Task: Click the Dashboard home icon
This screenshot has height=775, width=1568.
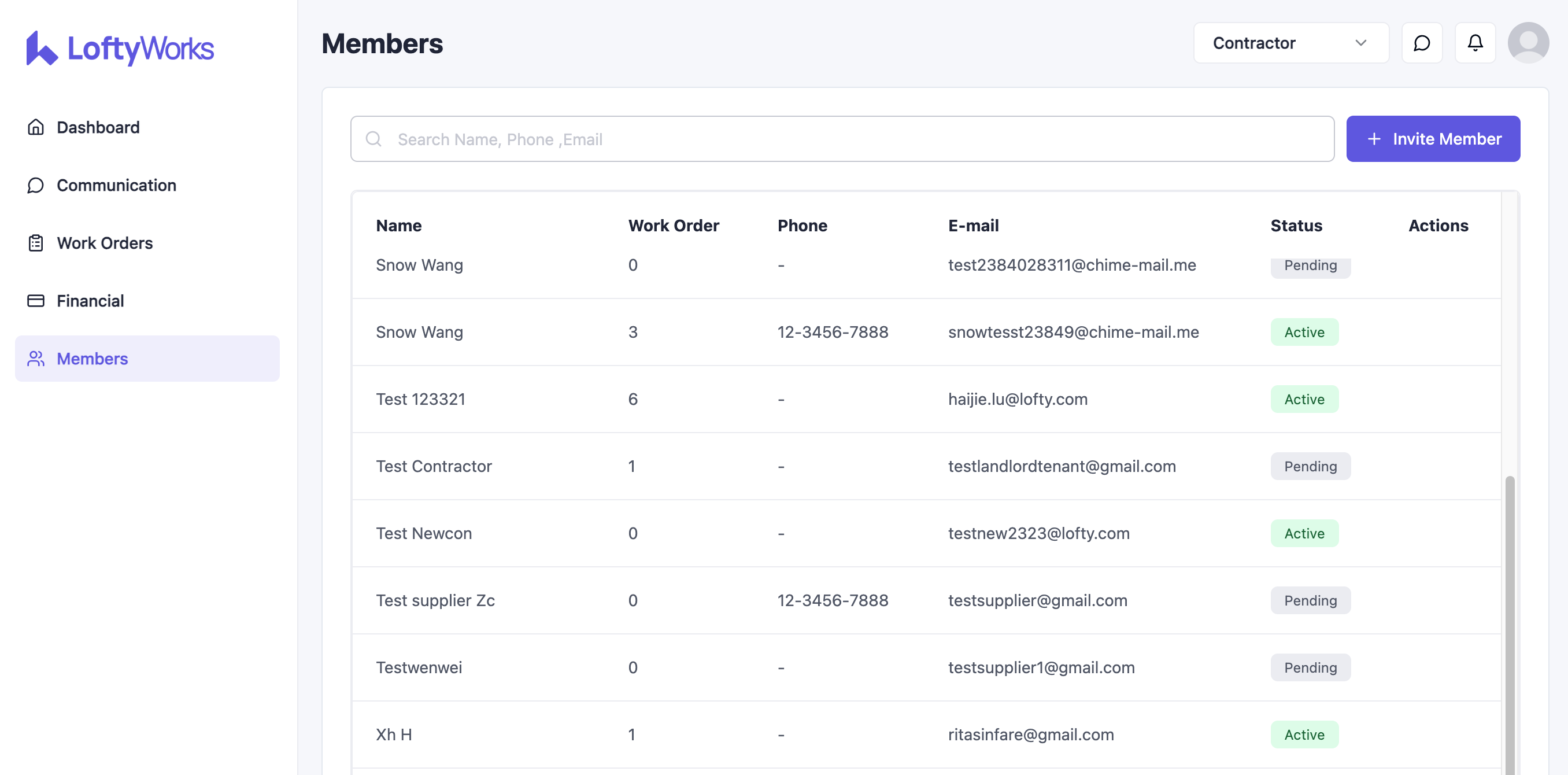Action: click(36, 127)
